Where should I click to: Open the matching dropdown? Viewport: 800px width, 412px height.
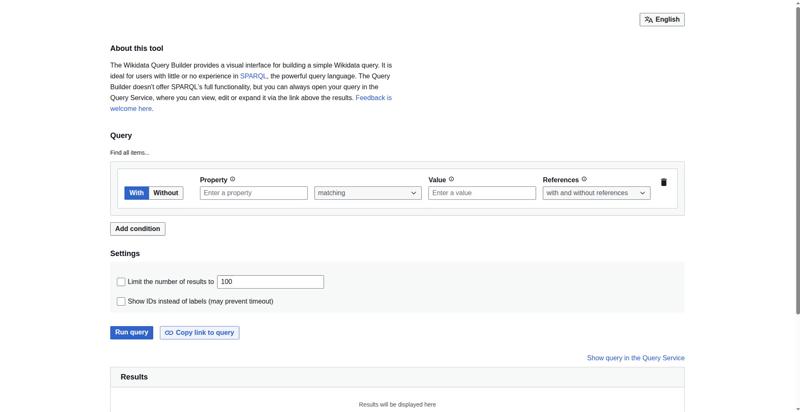[x=367, y=193]
